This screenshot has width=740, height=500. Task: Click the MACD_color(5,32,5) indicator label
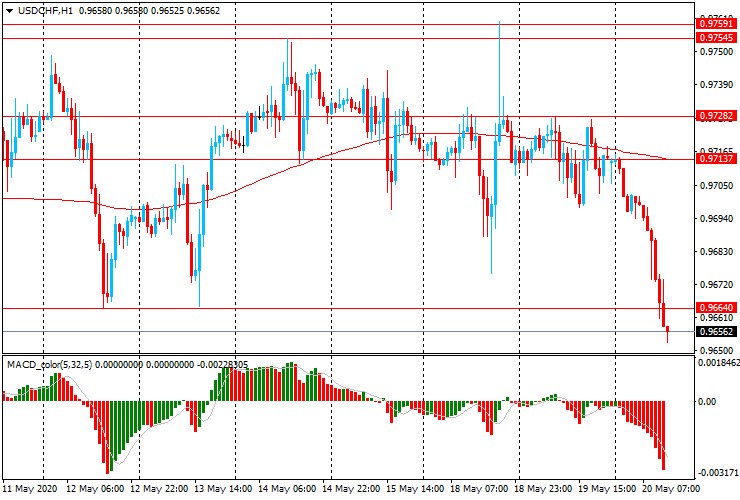point(55,363)
